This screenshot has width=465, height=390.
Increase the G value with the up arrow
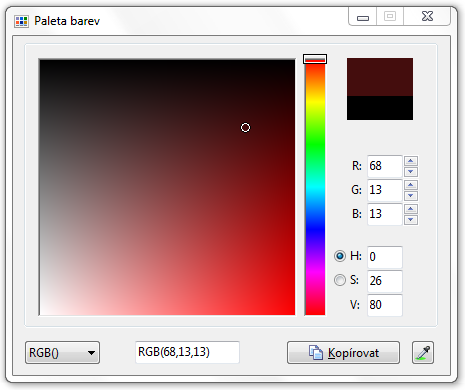pos(411,185)
